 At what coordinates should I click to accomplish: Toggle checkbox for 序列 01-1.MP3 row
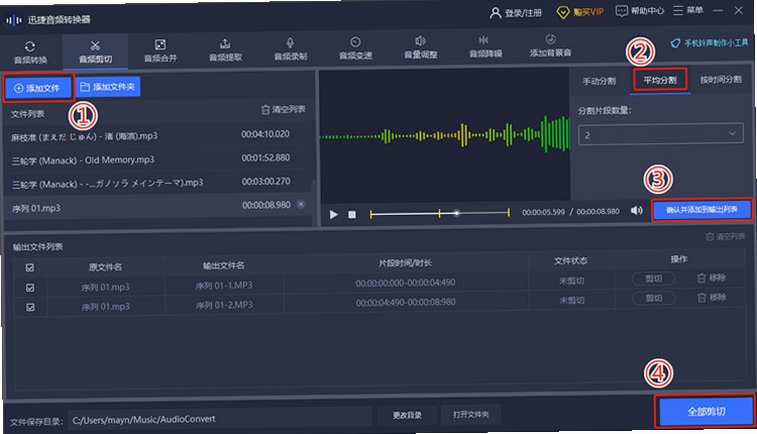click(30, 288)
